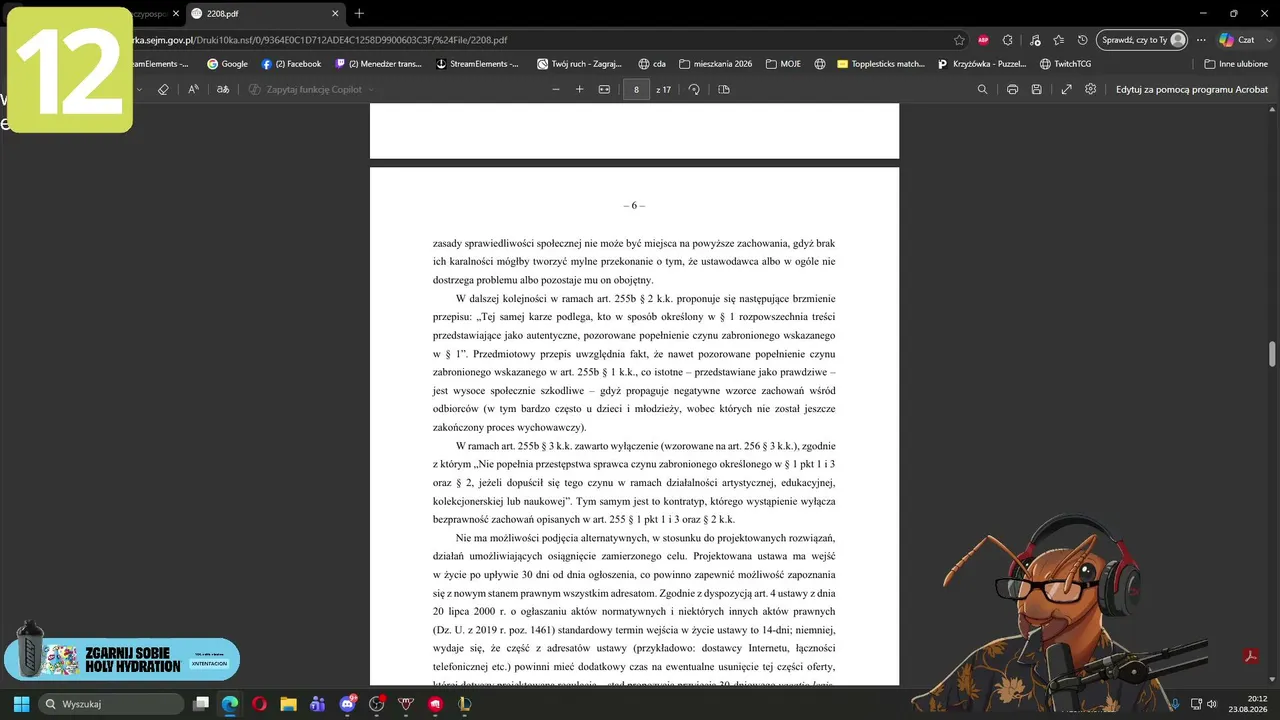Image resolution: width=1280 pixels, height=720 pixels.
Task: Click the PDF vertical scrollbar thumb
Action: [x=1273, y=354]
